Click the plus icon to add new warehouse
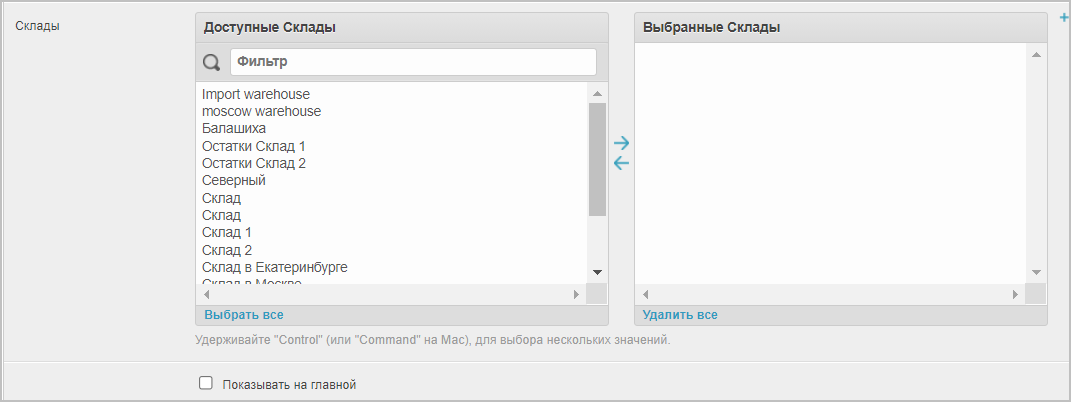Image resolution: width=1071 pixels, height=402 pixels. pos(1063,17)
